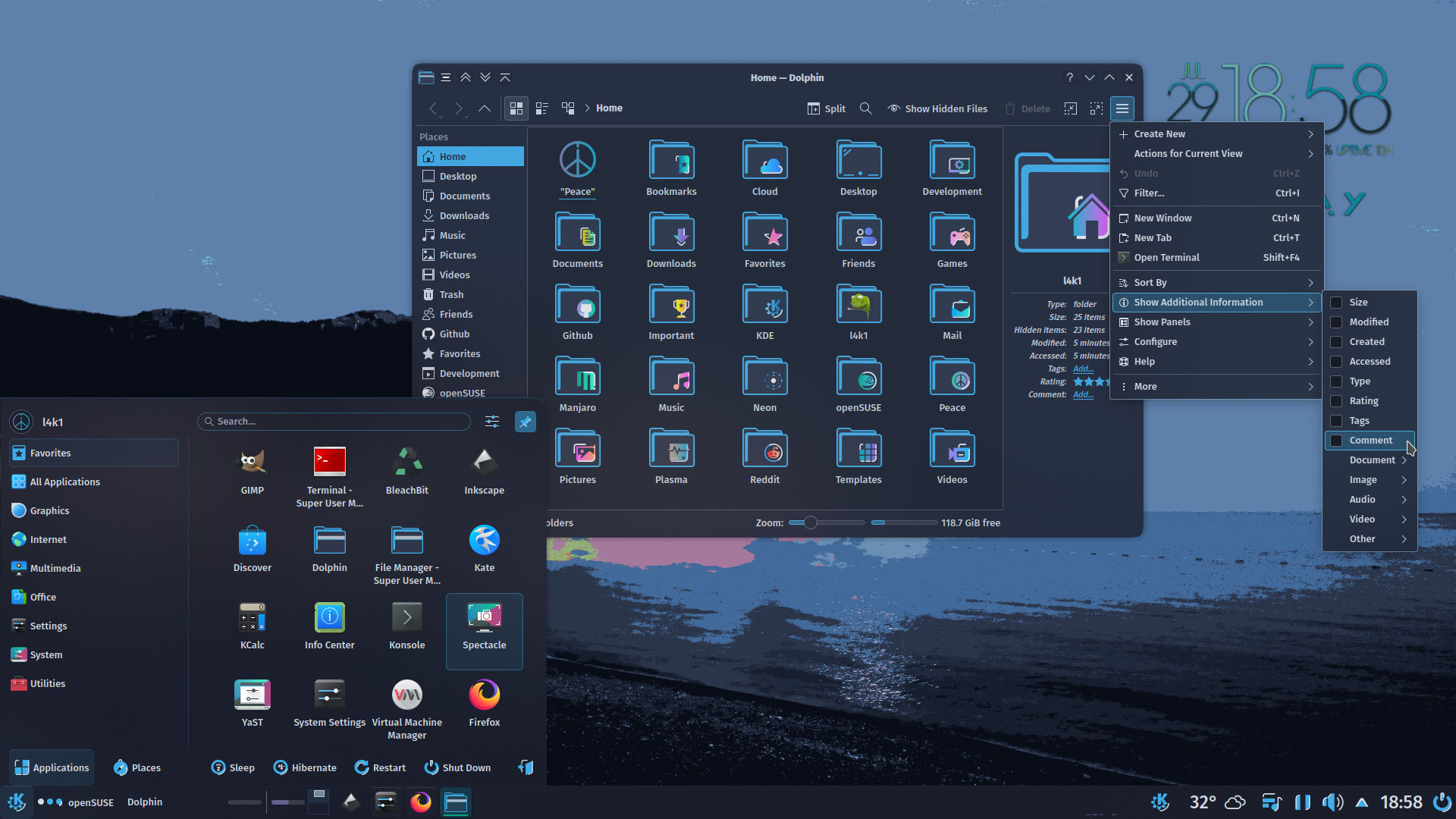Open Discover software center
This screenshot has height=819, width=1456.
point(253,548)
